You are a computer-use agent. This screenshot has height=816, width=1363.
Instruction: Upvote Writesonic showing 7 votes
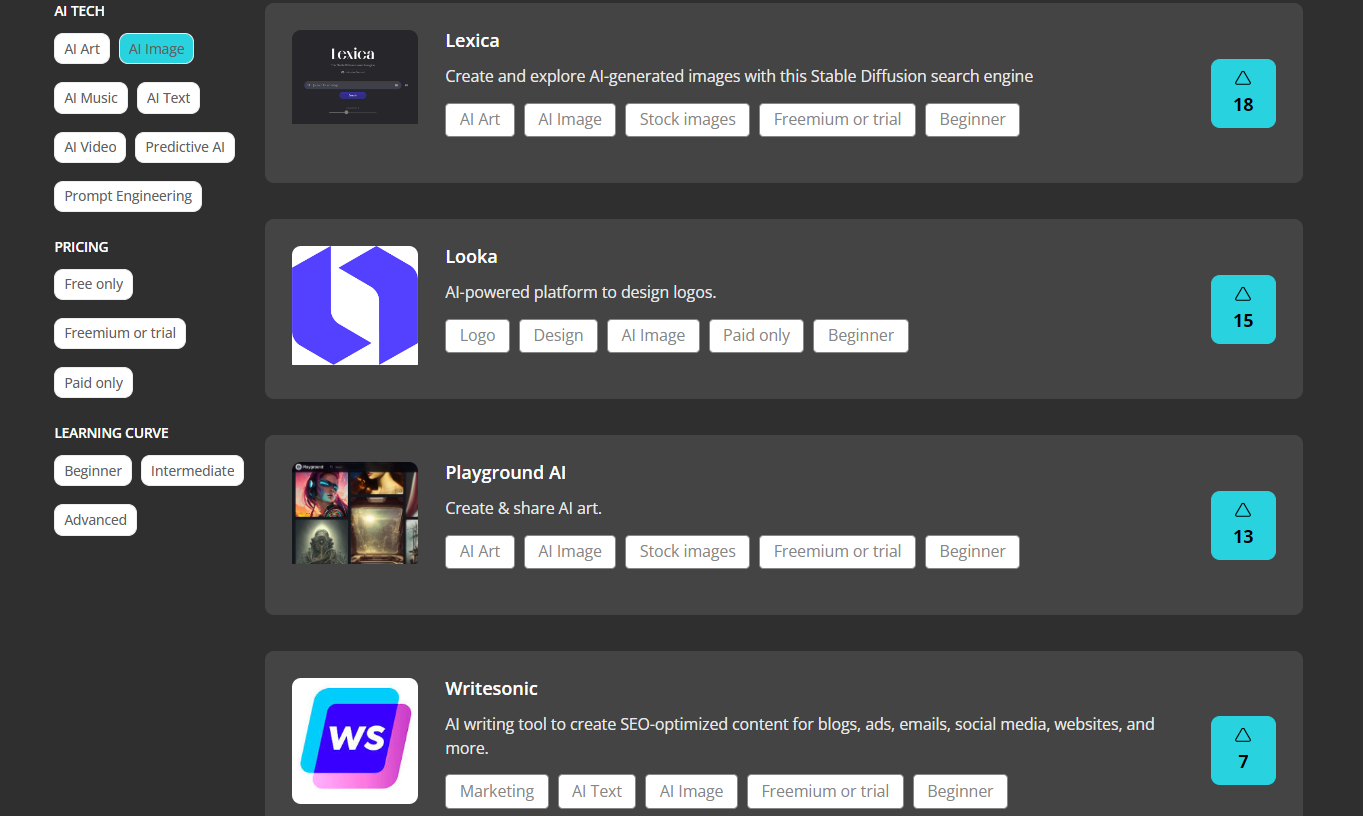click(1243, 750)
